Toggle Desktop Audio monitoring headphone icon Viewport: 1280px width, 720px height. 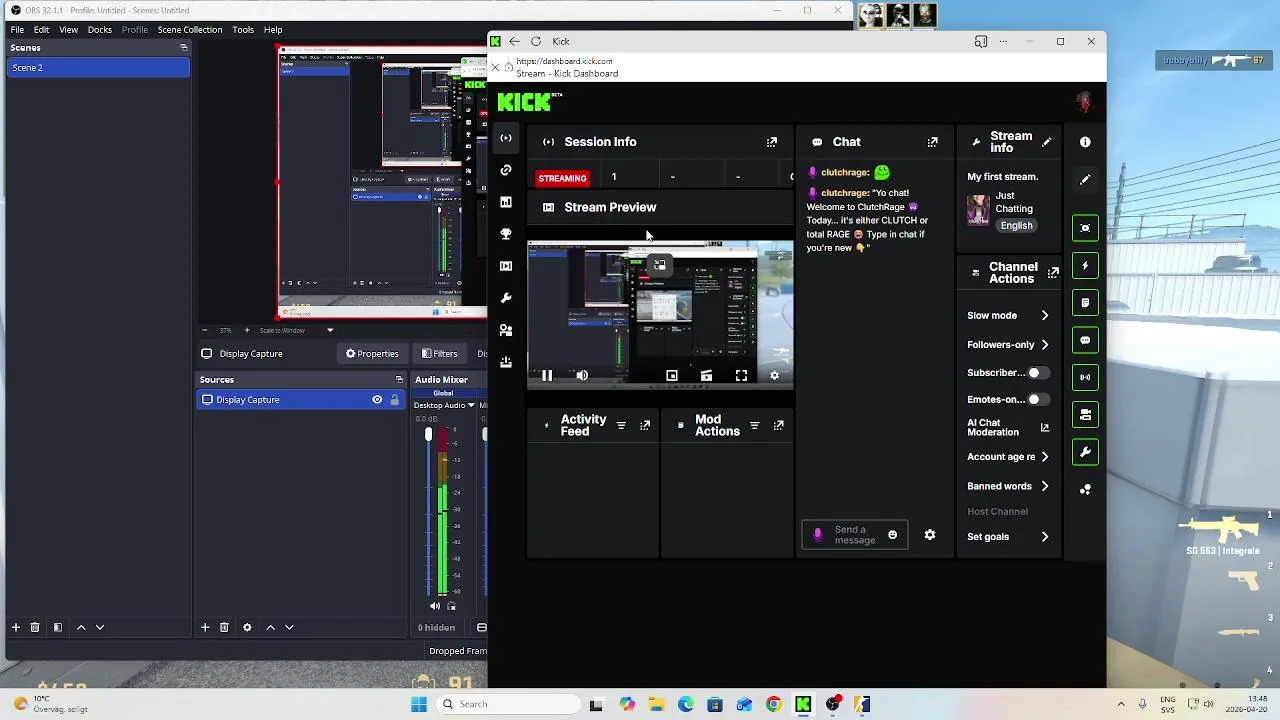tap(452, 606)
